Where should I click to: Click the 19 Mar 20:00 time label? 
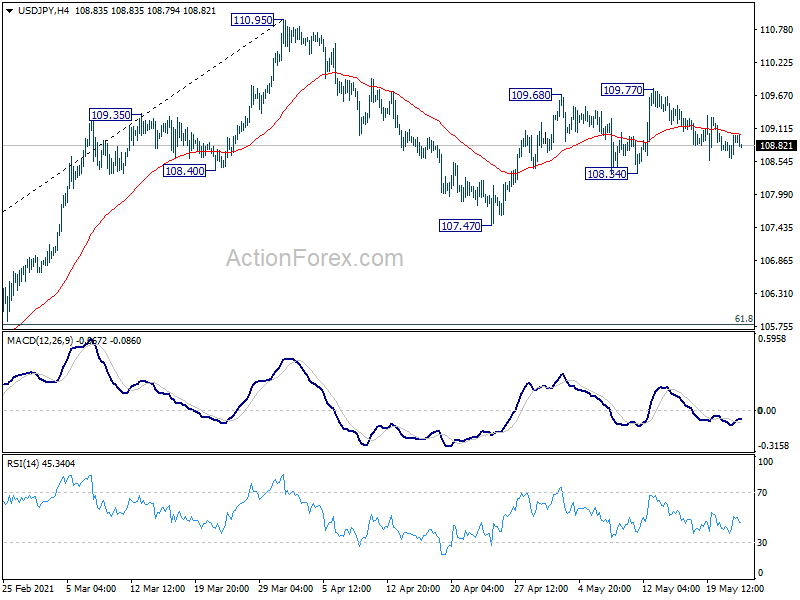coord(221,589)
